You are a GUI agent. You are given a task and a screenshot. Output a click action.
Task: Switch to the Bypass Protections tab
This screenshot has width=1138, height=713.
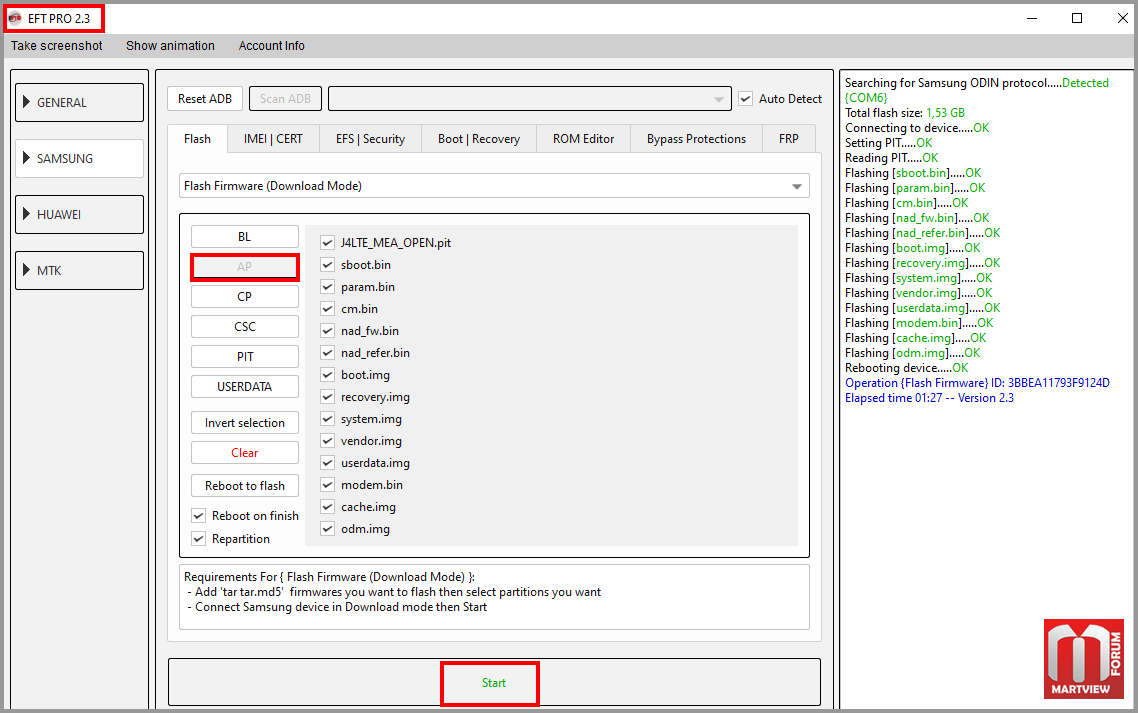click(697, 139)
